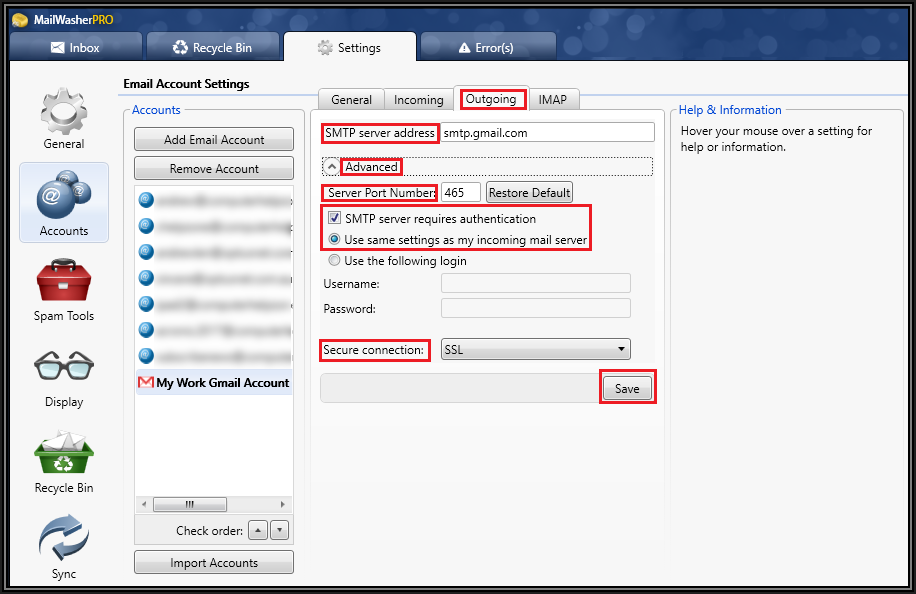
Task: Select the IMAP tab
Action: pos(553,100)
